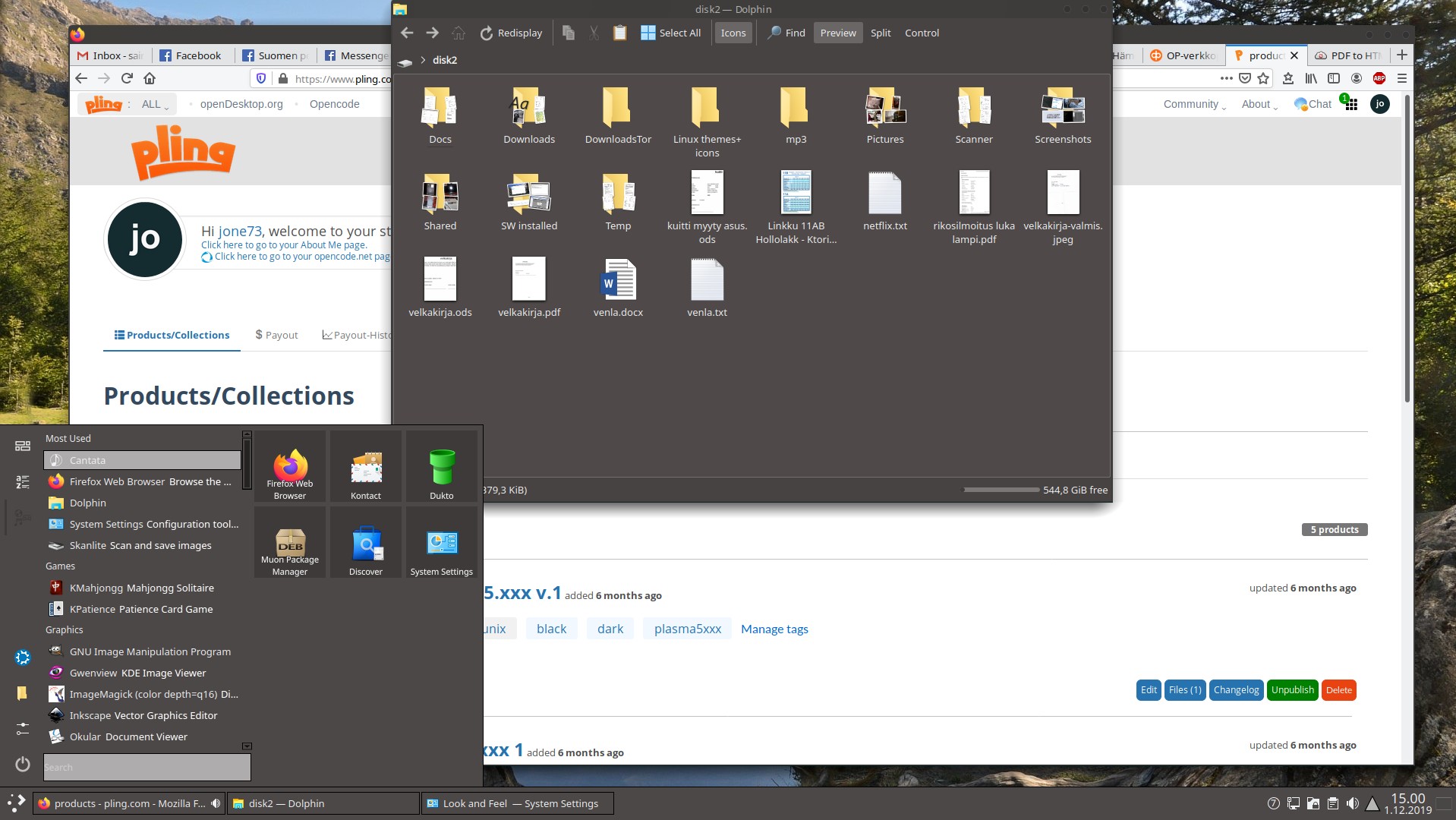Open the Control menu in Dolphin
The image size is (1456, 820).
pyautogui.click(x=922, y=33)
